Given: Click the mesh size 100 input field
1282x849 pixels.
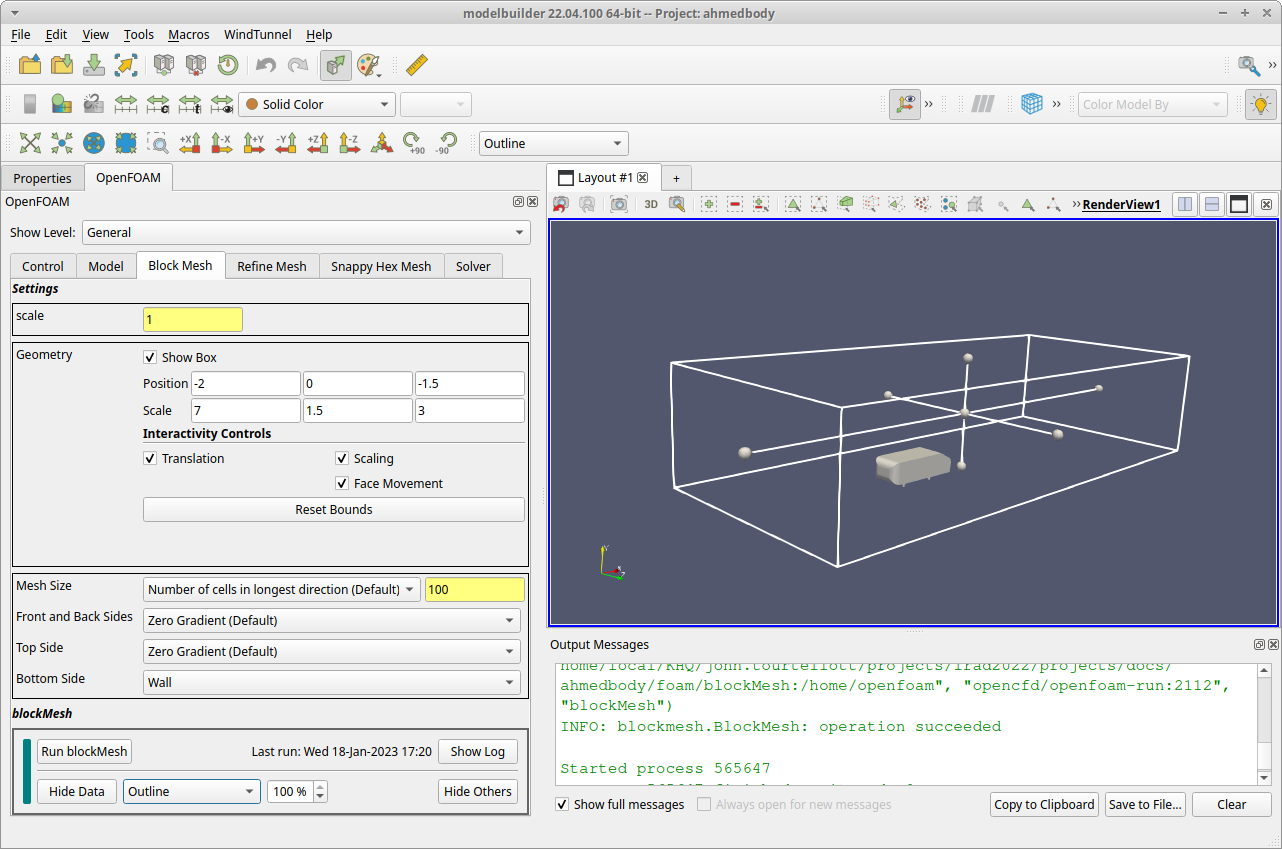Looking at the screenshot, I should [x=475, y=589].
